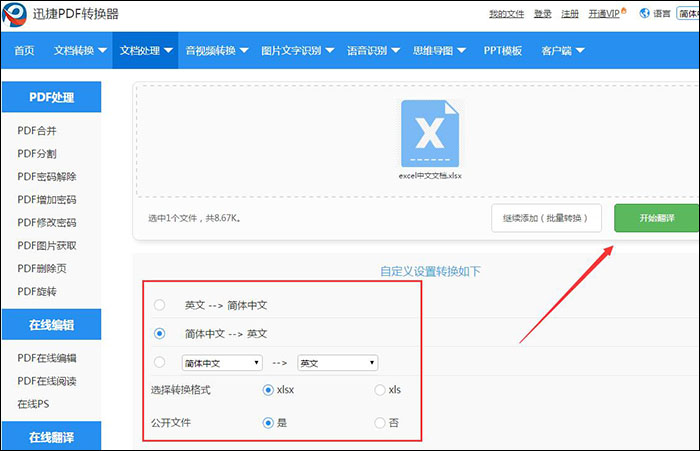Open the PDF处理 sidebar section

(x=51, y=97)
